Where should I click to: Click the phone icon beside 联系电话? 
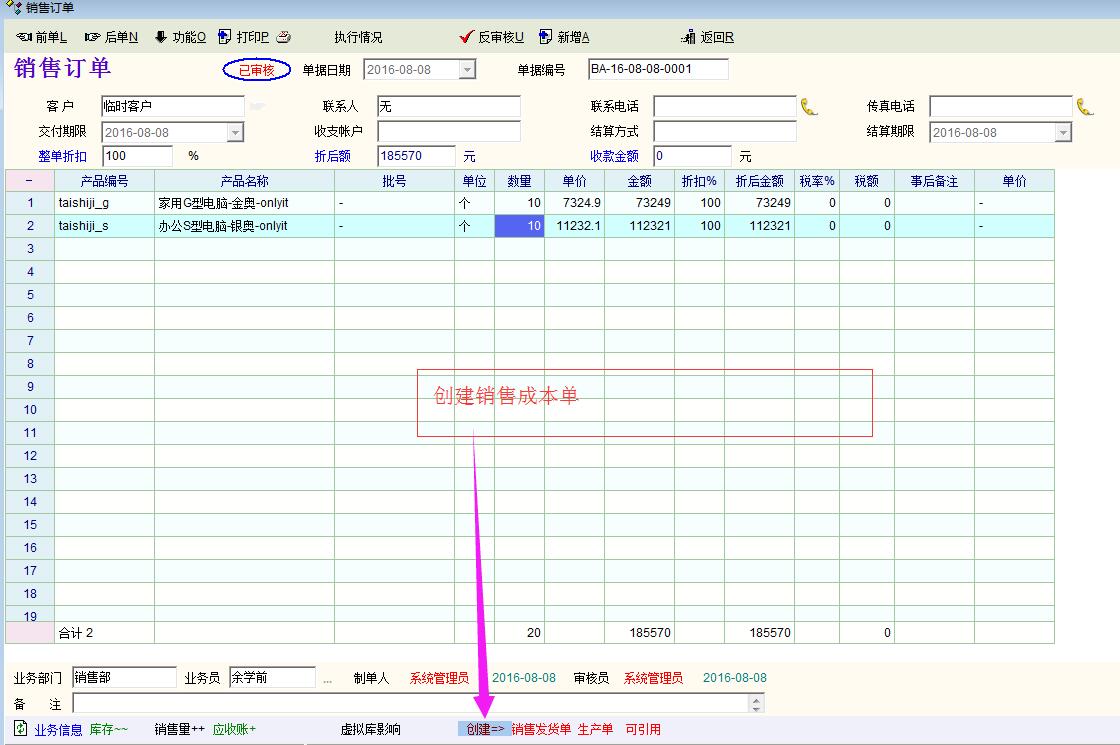(x=809, y=106)
